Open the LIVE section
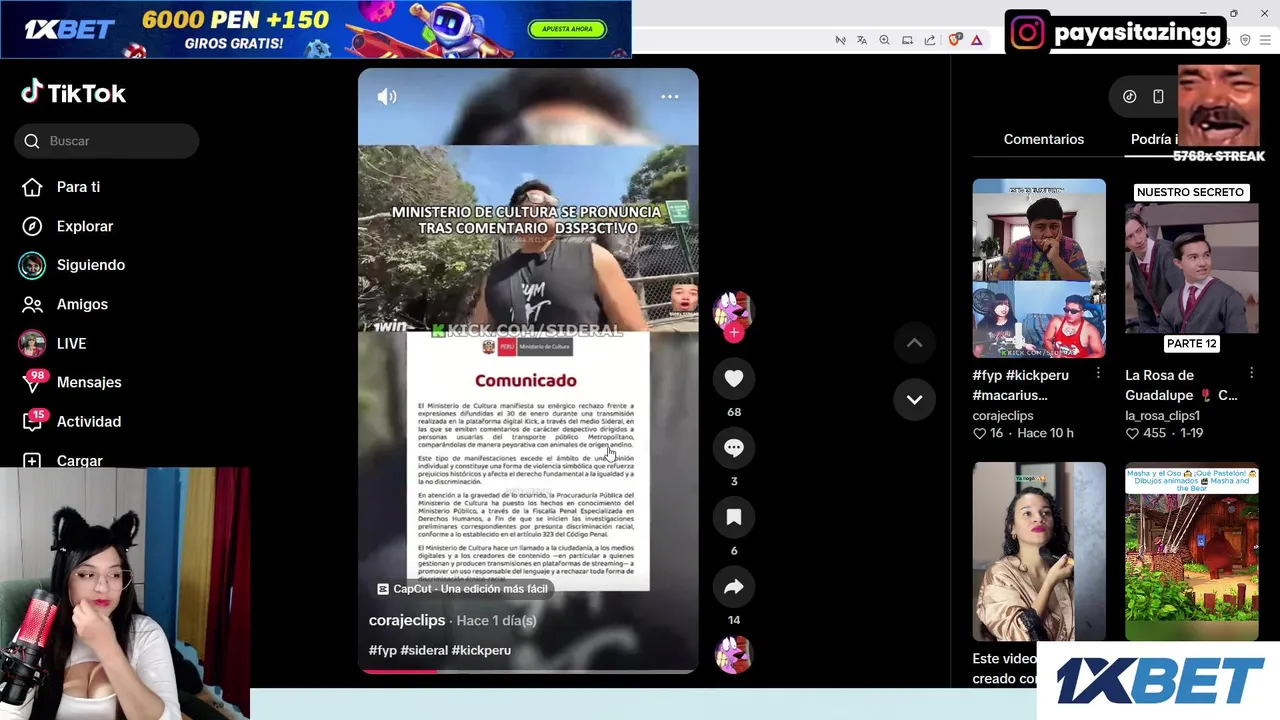Viewport: 1280px width, 720px height. pyautogui.click(x=71, y=343)
